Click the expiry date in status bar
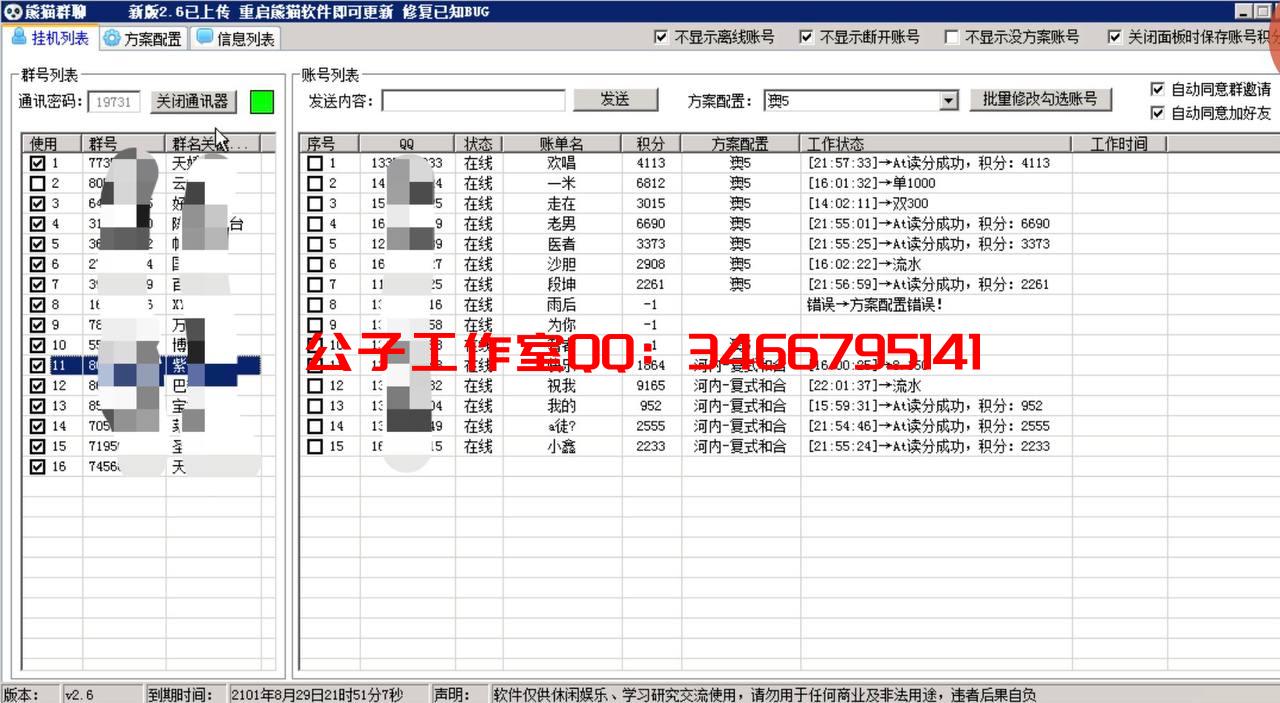The image size is (1280, 703). coord(317,695)
